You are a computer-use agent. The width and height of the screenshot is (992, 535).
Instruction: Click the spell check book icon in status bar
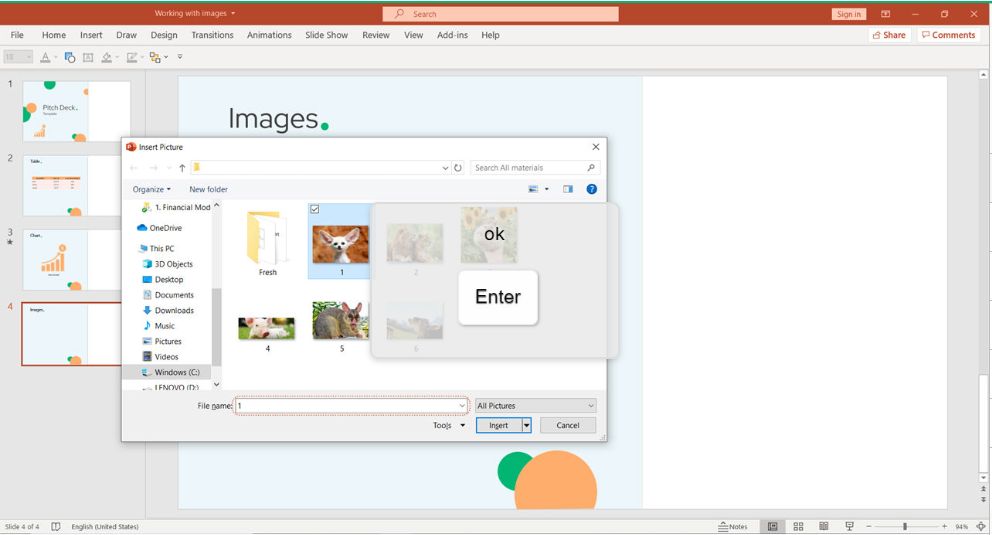coord(56,526)
